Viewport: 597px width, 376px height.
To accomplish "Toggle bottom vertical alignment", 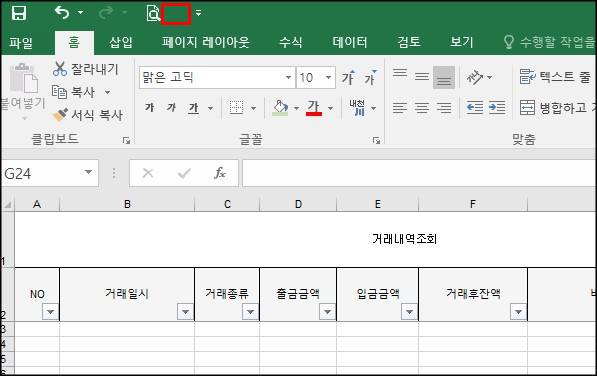I will [x=444, y=77].
